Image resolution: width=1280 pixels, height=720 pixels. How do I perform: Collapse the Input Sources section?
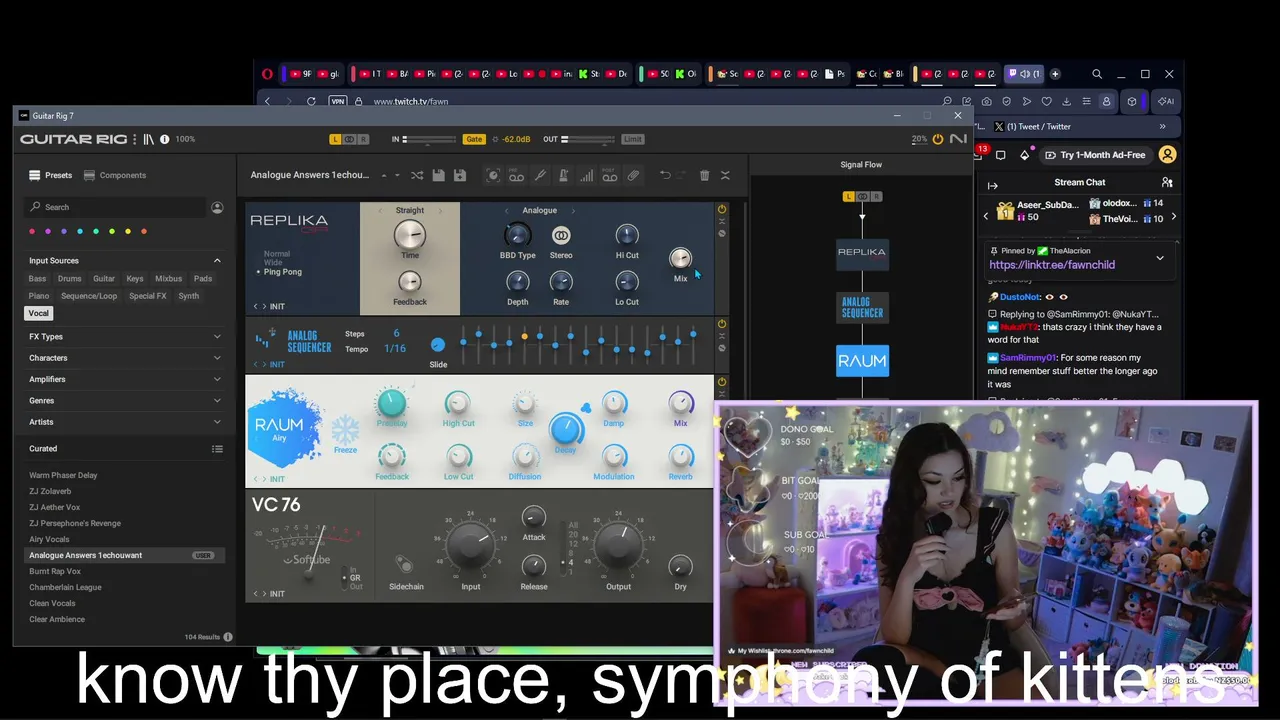pyautogui.click(x=217, y=261)
